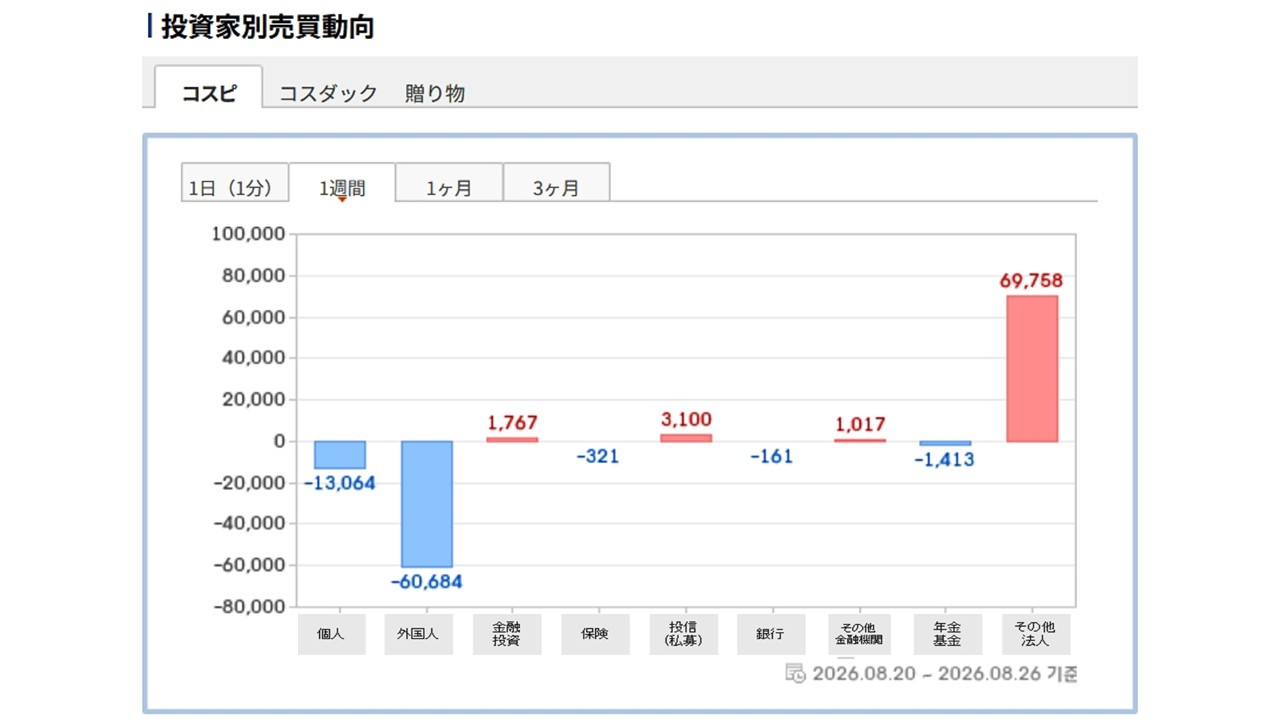This screenshot has width=1280, height=720.
Task: Click the 投信(私募) category label
Action: point(683,634)
